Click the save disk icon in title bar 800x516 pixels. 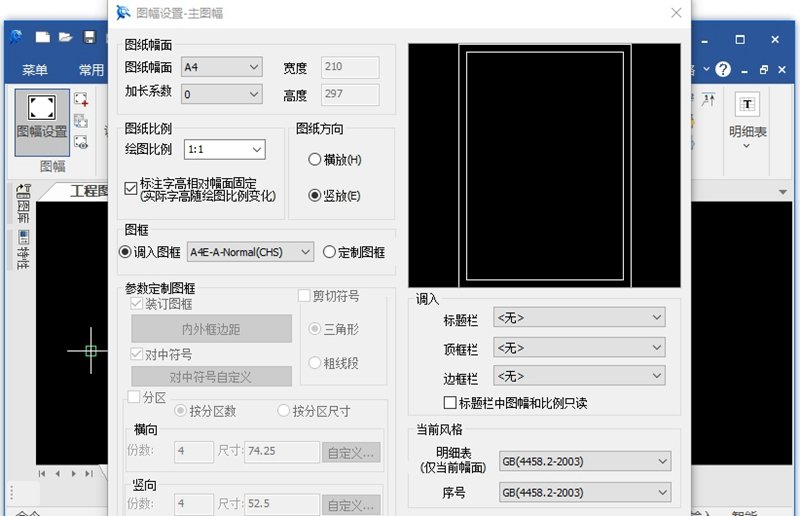tap(90, 37)
